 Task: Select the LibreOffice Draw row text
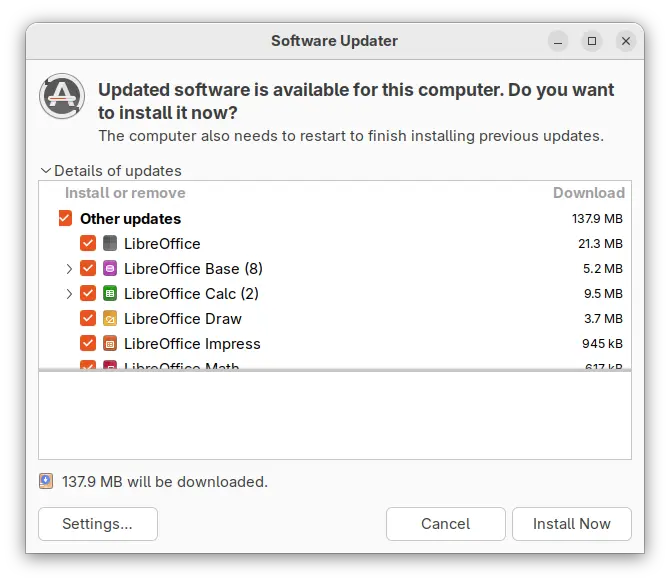click(183, 319)
